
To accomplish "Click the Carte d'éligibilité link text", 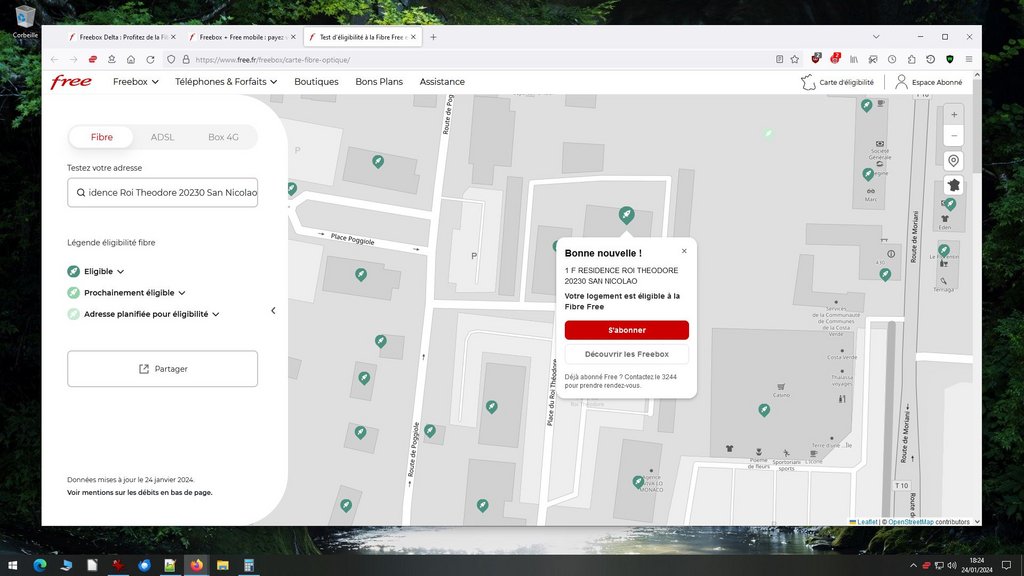I will [846, 82].
